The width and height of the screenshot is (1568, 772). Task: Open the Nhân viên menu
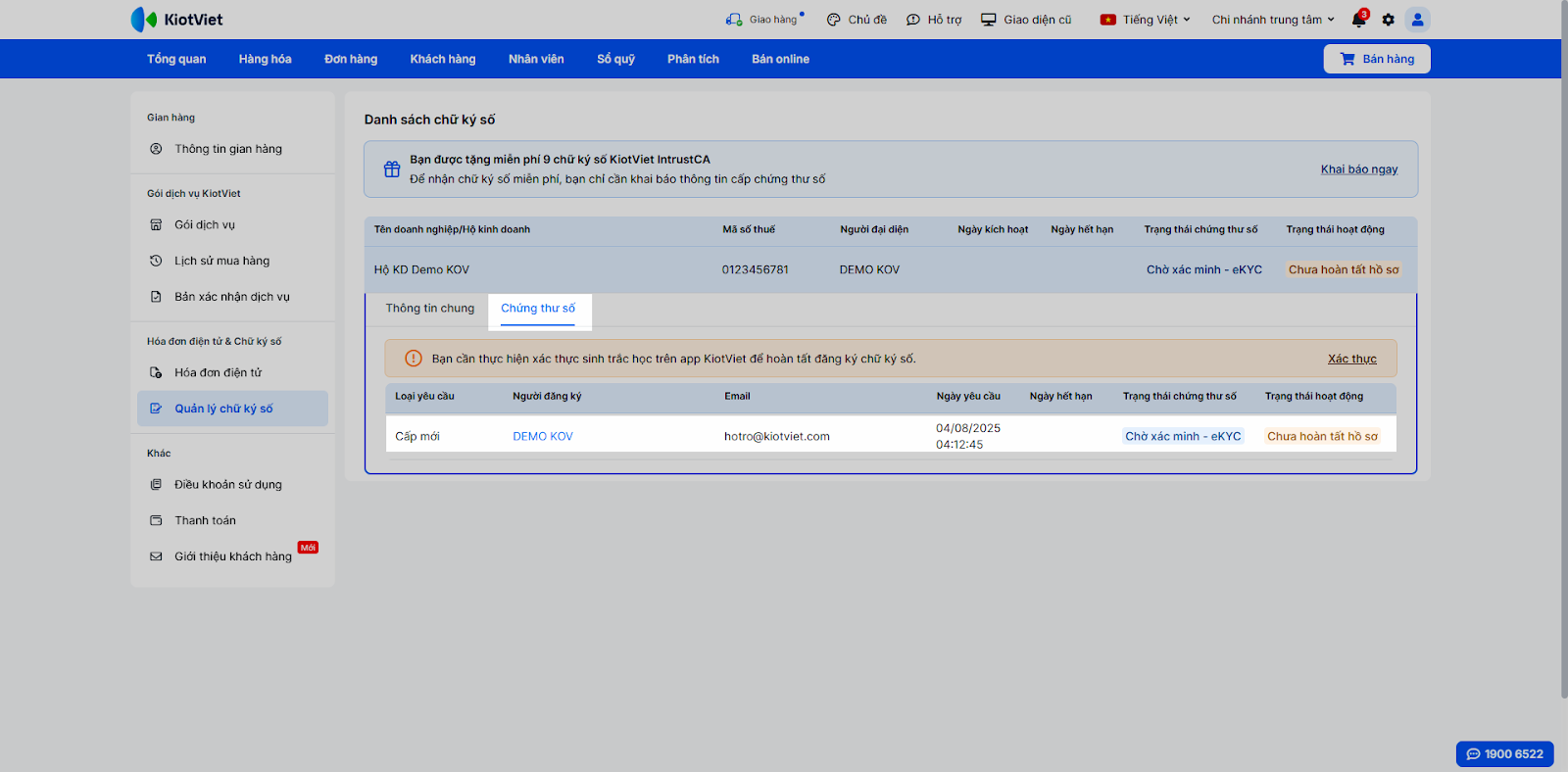tap(536, 59)
